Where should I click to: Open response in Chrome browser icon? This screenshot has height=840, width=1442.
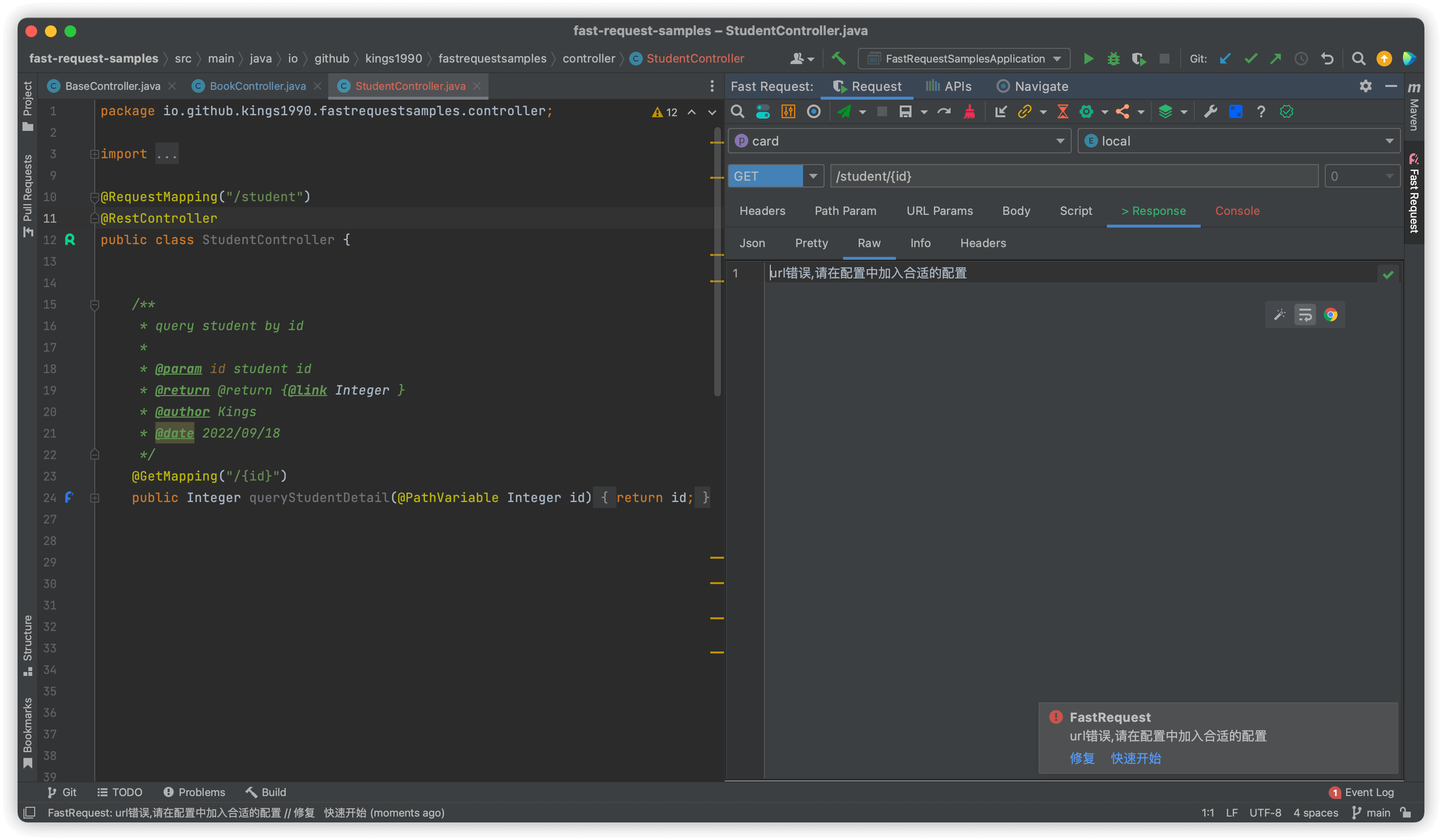click(1331, 315)
